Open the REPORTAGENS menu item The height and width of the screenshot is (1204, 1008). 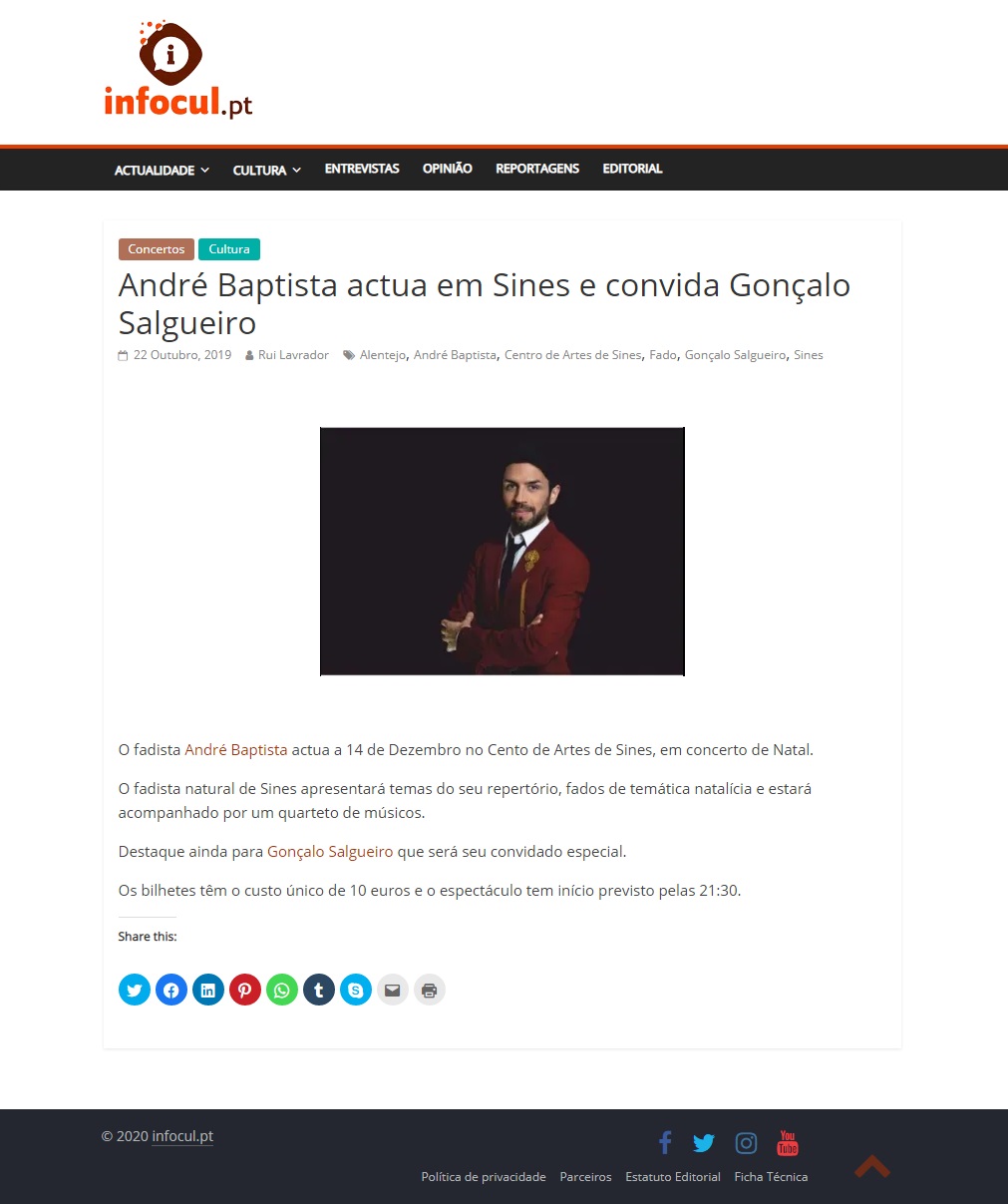click(537, 169)
